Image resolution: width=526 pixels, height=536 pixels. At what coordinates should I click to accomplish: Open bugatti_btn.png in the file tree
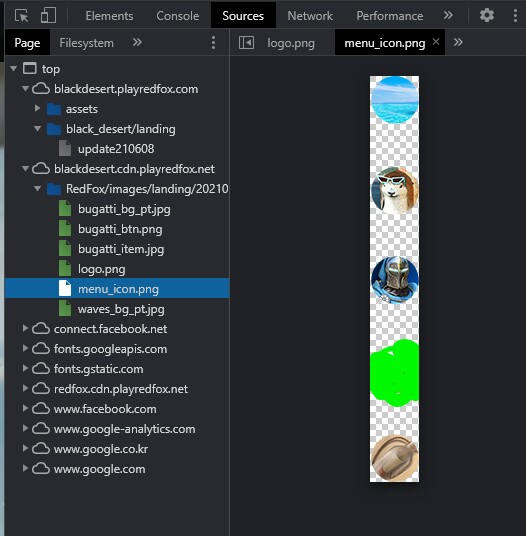(120, 229)
